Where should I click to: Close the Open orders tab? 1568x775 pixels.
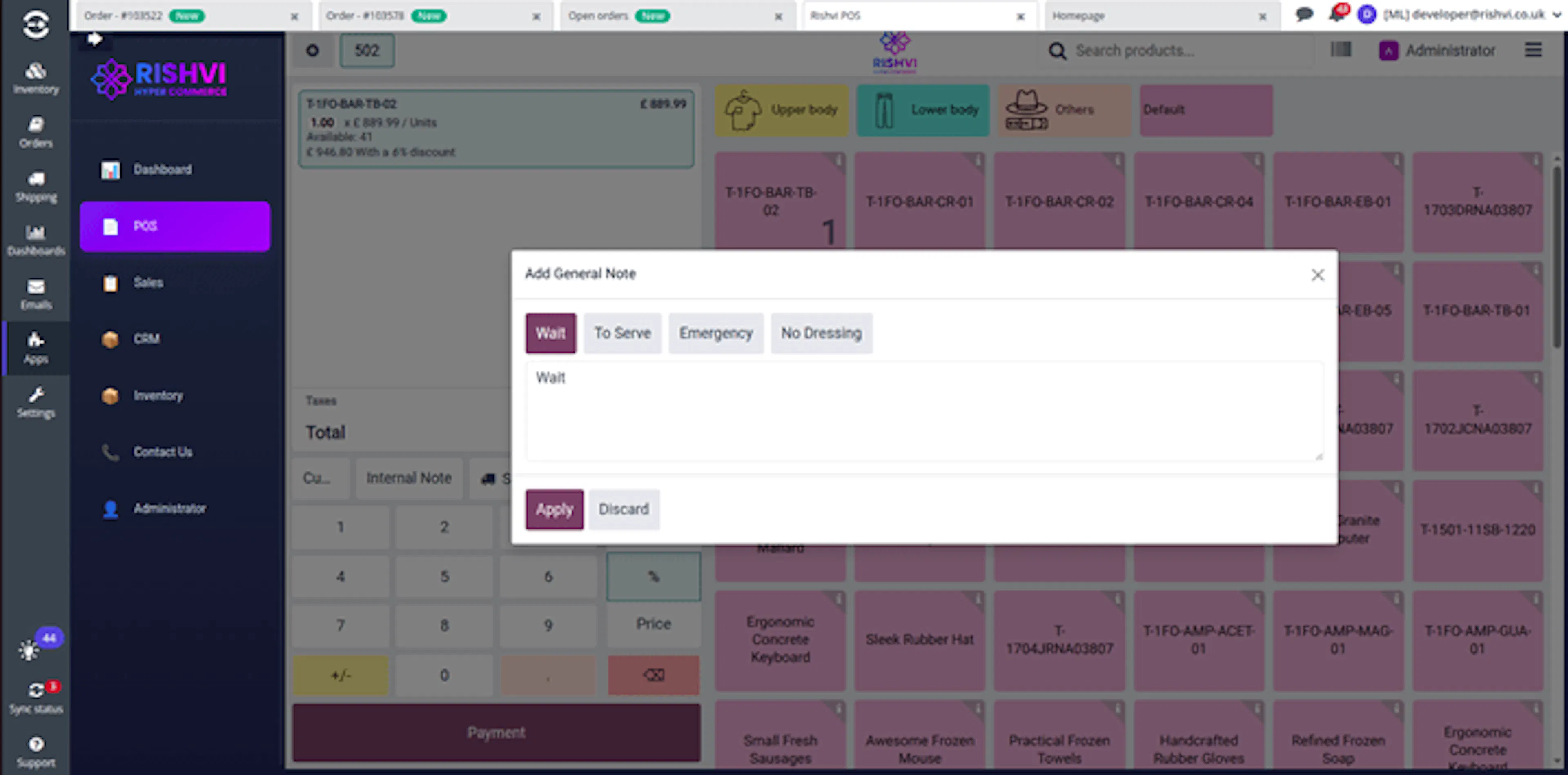(x=779, y=16)
